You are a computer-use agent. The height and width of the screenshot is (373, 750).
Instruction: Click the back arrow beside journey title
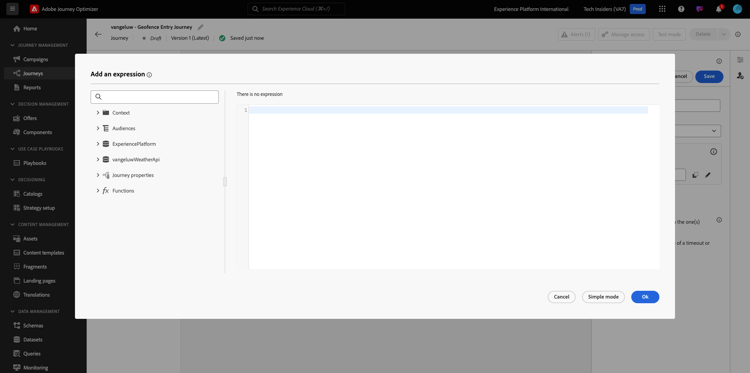point(98,34)
